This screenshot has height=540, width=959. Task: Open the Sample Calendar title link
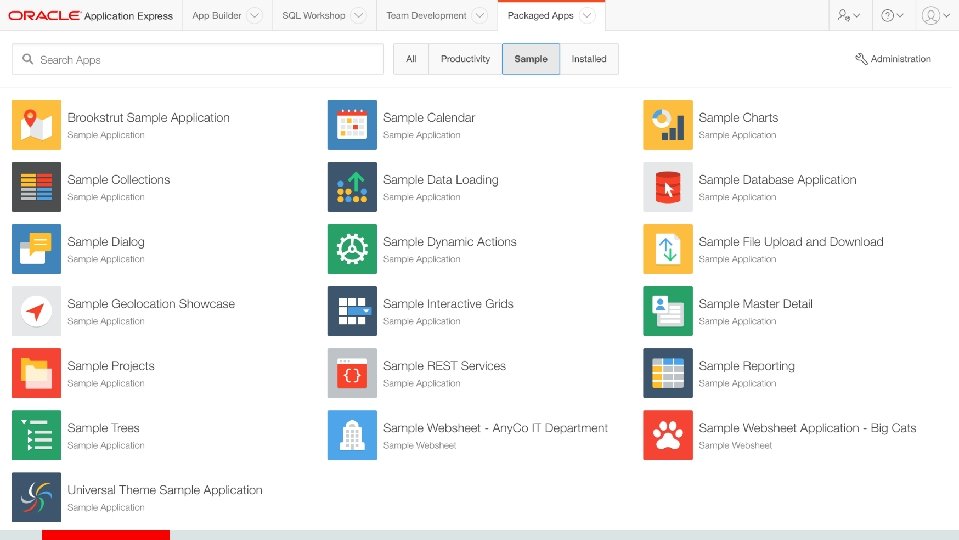point(429,117)
